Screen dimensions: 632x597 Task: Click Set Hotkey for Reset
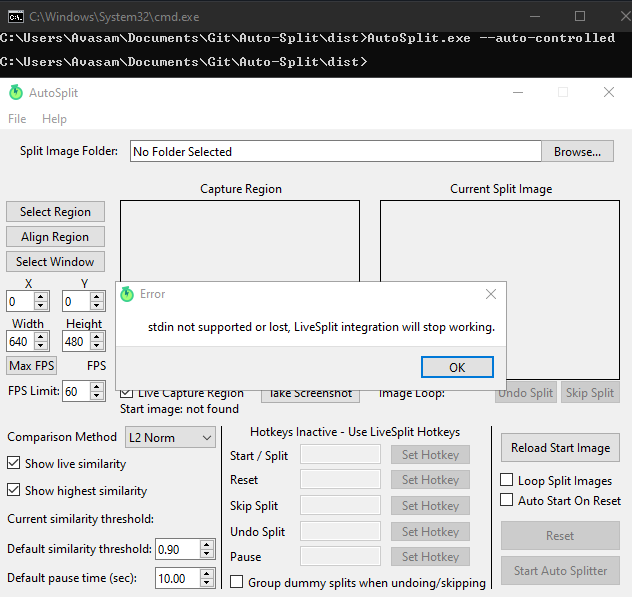(430, 480)
